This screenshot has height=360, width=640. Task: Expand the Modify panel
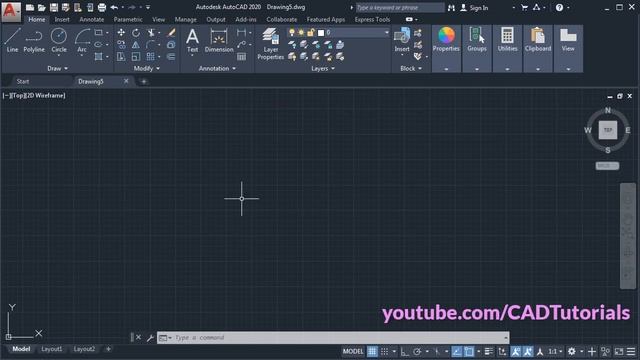pyautogui.click(x=147, y=68)
